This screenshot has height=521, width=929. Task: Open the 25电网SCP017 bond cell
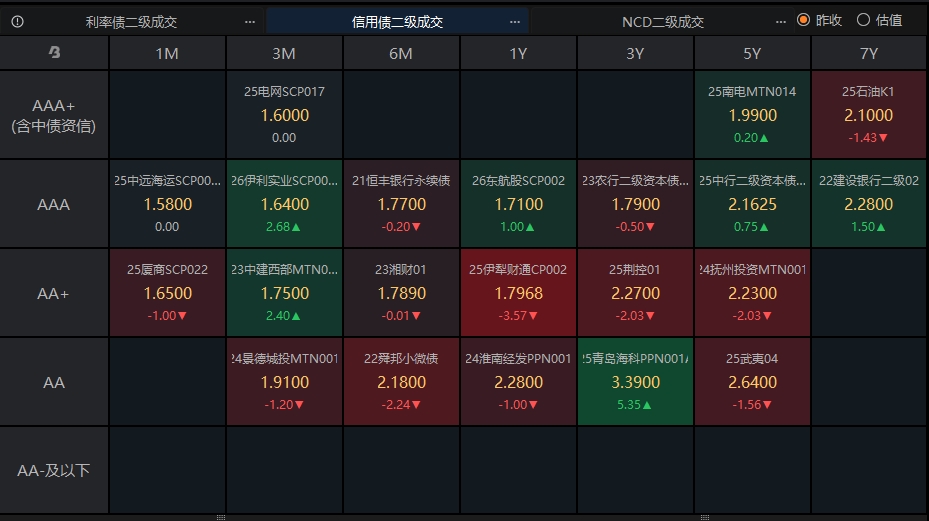tap(284, 115)
